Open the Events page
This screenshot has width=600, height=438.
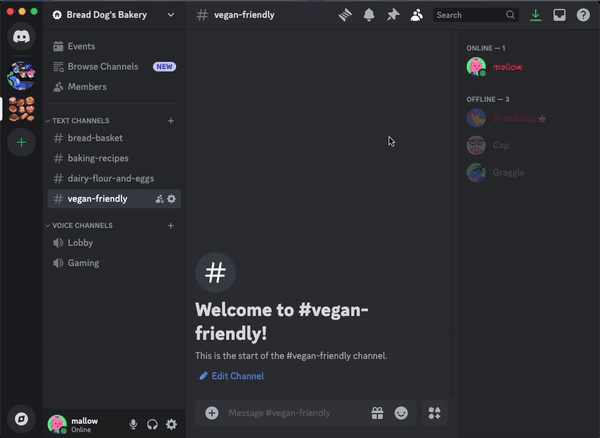tap(114, 46)
